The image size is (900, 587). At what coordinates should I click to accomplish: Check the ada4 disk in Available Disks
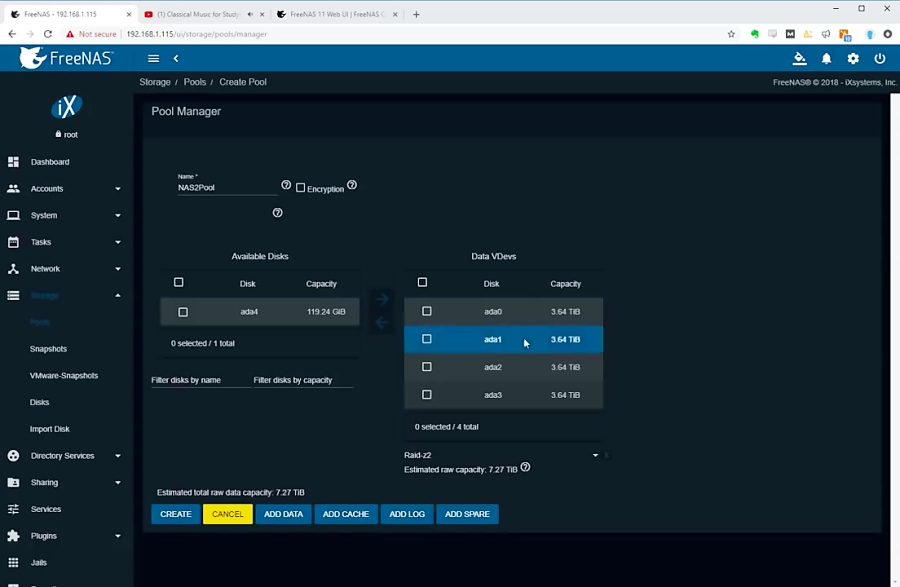[182, 311]
